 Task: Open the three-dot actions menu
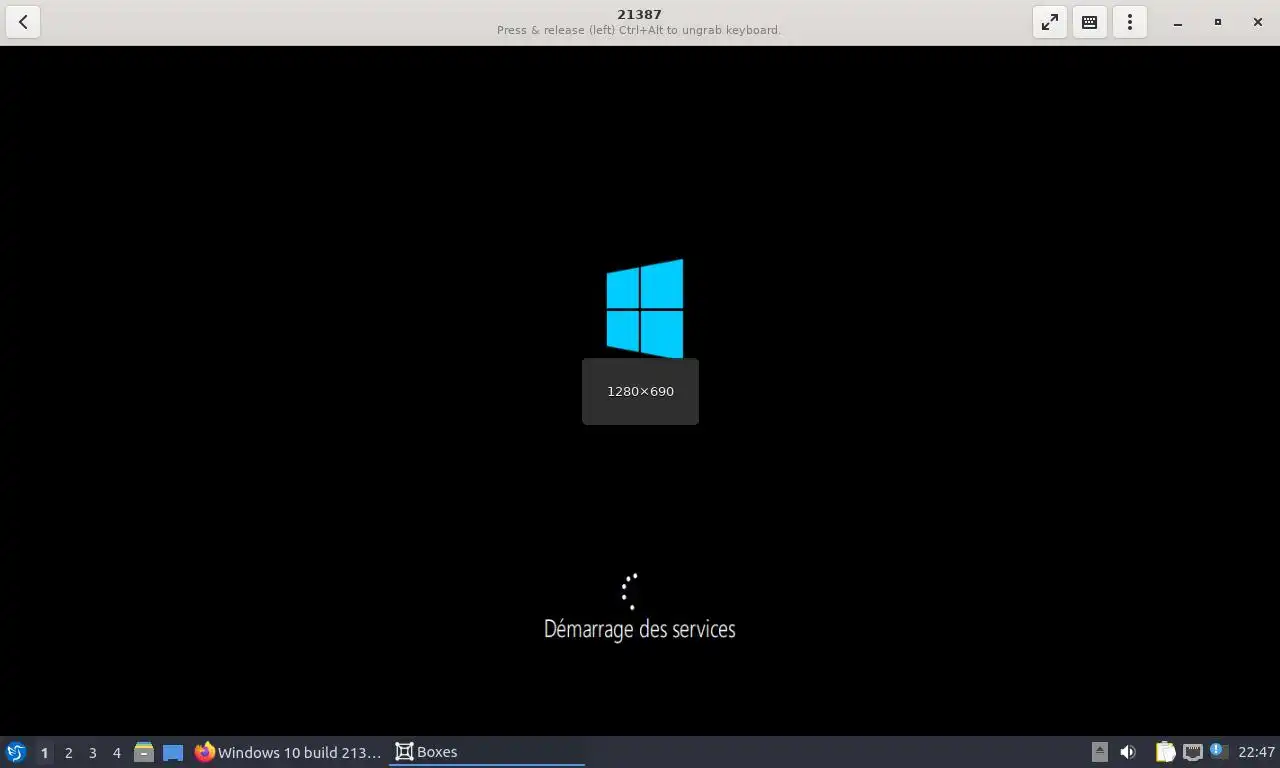1130,22
